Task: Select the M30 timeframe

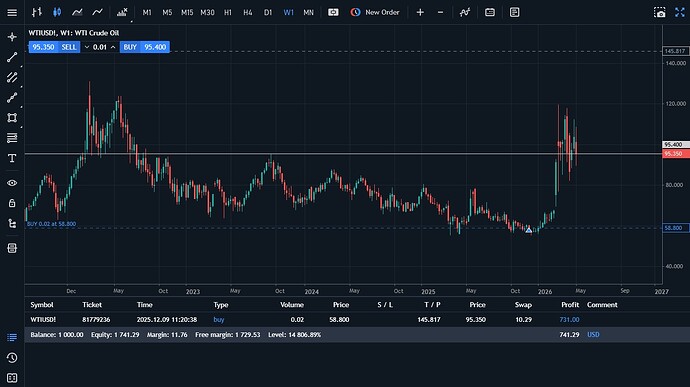Action: [207, 13]
